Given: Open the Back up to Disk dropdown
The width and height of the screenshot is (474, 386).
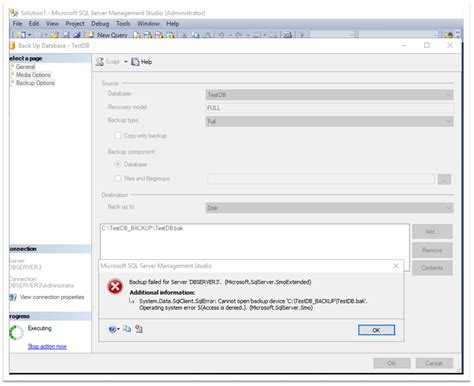Looking at the screenshot, I should [x=329, y=208].
